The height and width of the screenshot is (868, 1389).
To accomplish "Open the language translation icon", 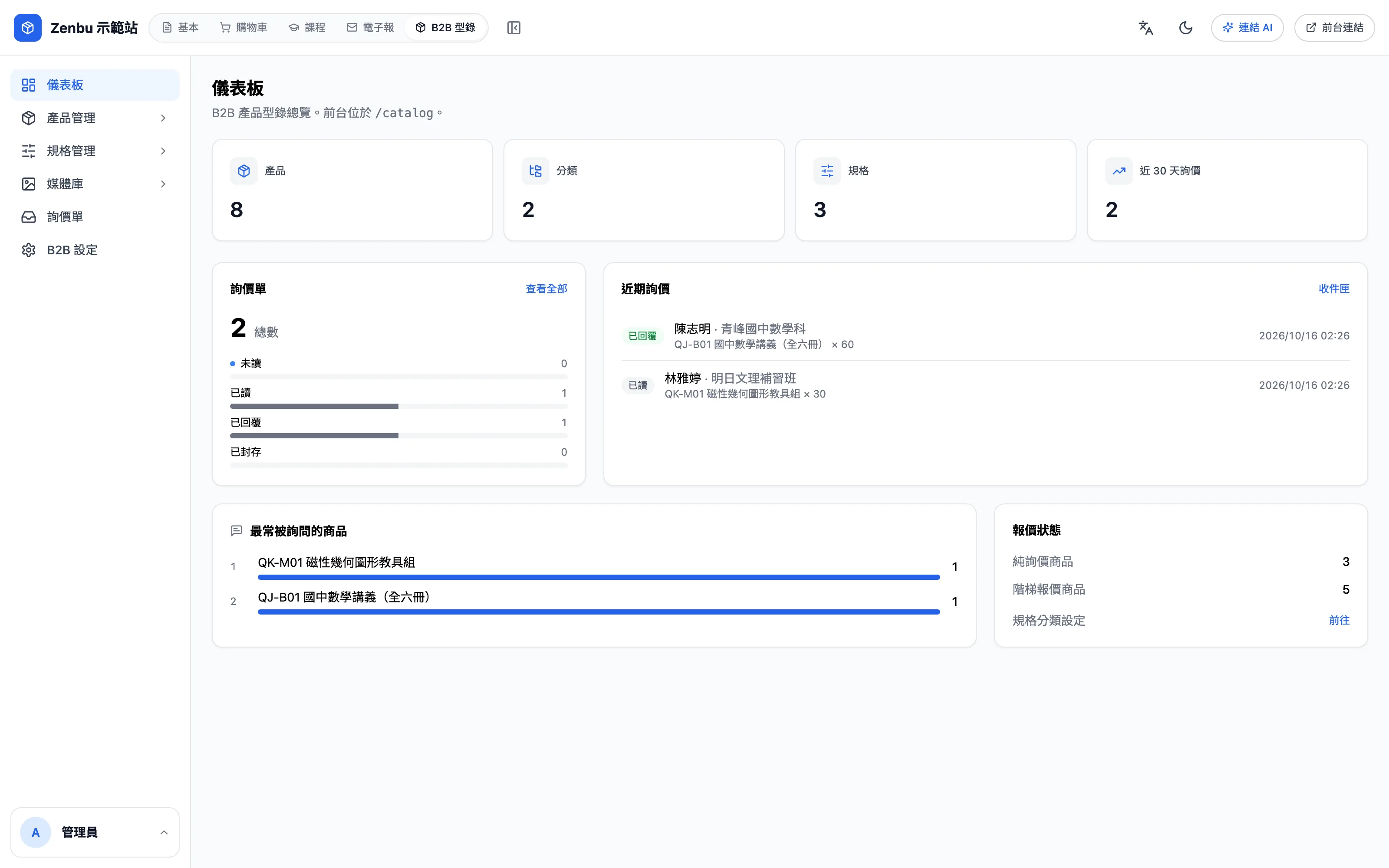I will [1145, 27].
